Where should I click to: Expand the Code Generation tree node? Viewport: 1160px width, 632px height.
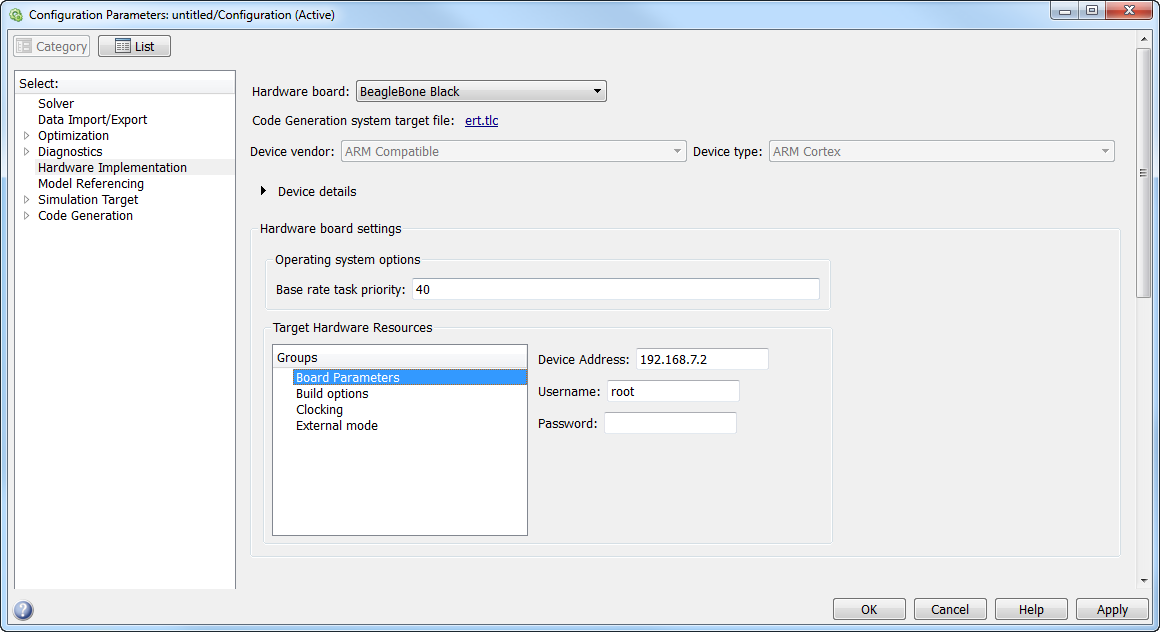pyautogui.click(x=27, y=216)
